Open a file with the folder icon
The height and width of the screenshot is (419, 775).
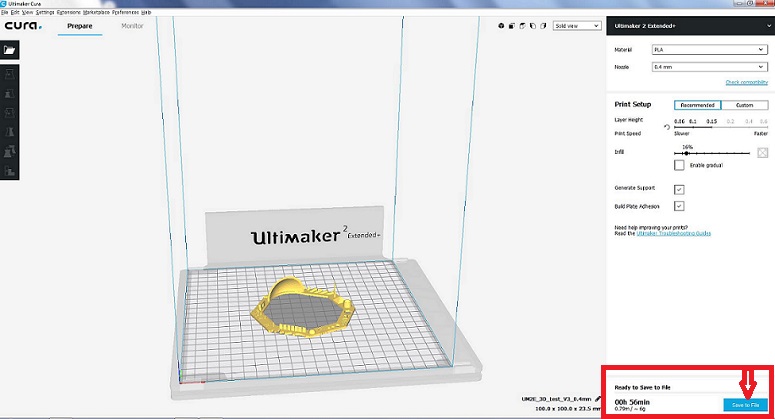coord(9,50)
